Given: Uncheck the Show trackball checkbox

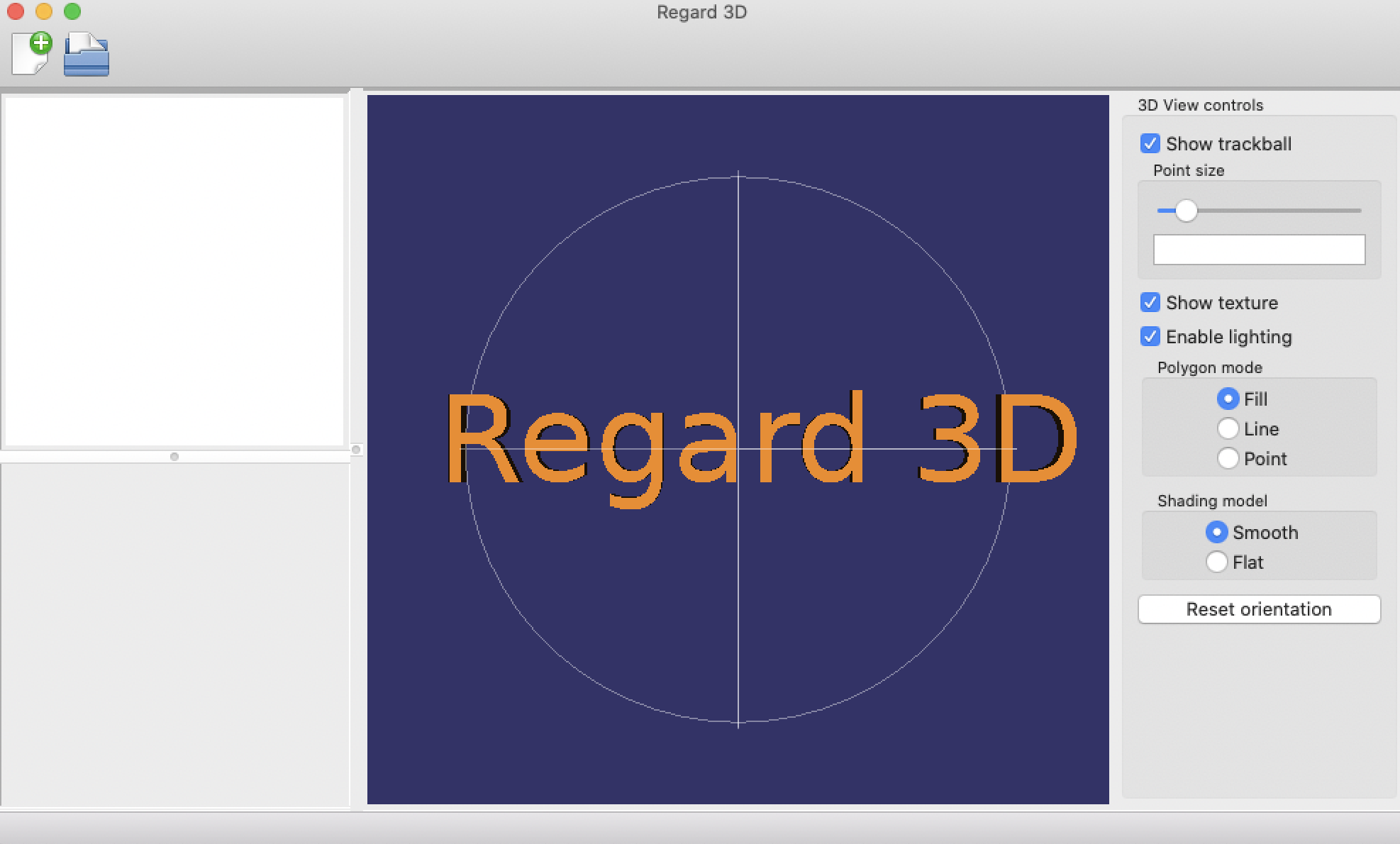Looking at the screenshot, I should (1150, 144).
